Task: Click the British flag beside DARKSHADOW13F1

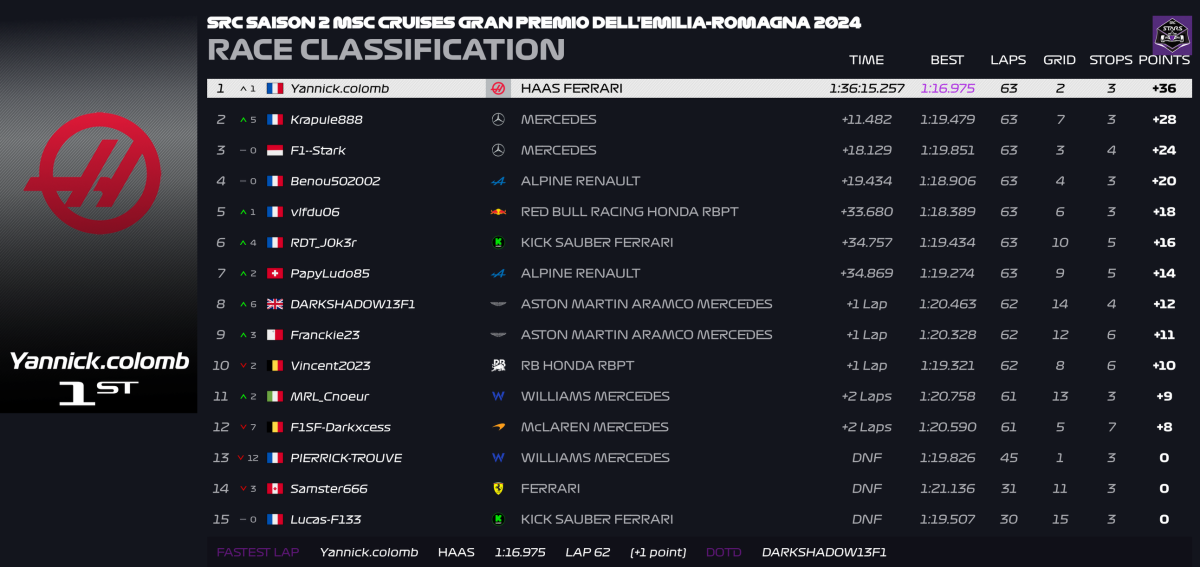Action: (275, 304)
